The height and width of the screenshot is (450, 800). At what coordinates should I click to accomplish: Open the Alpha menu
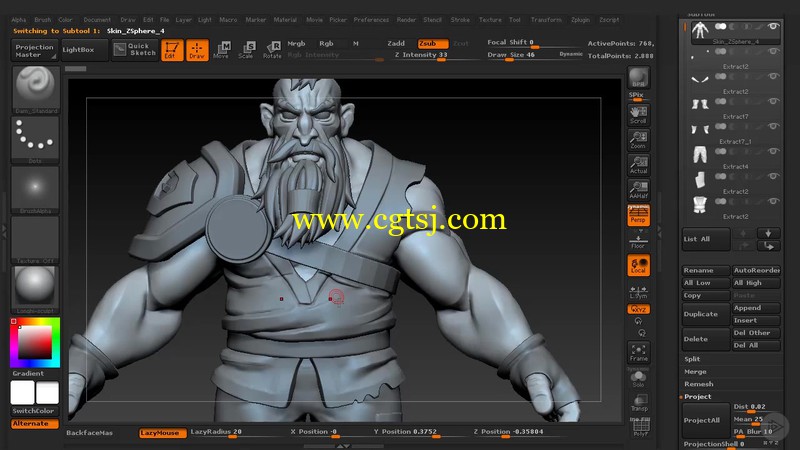pyautogui.click(x=18, y=20)
